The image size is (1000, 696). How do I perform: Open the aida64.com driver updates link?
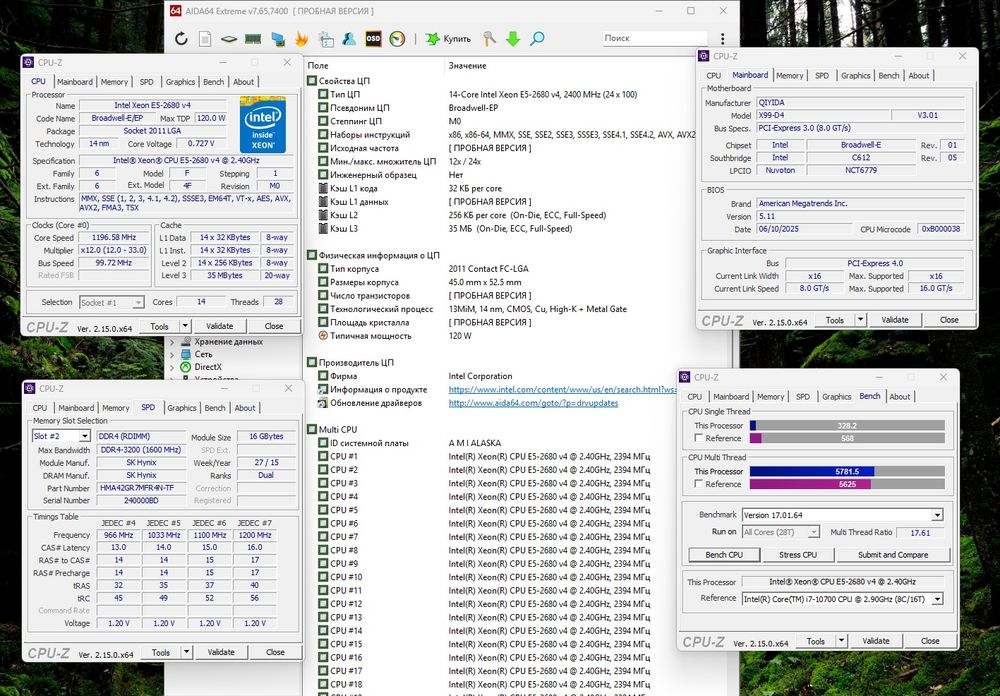tap(533, 403)
